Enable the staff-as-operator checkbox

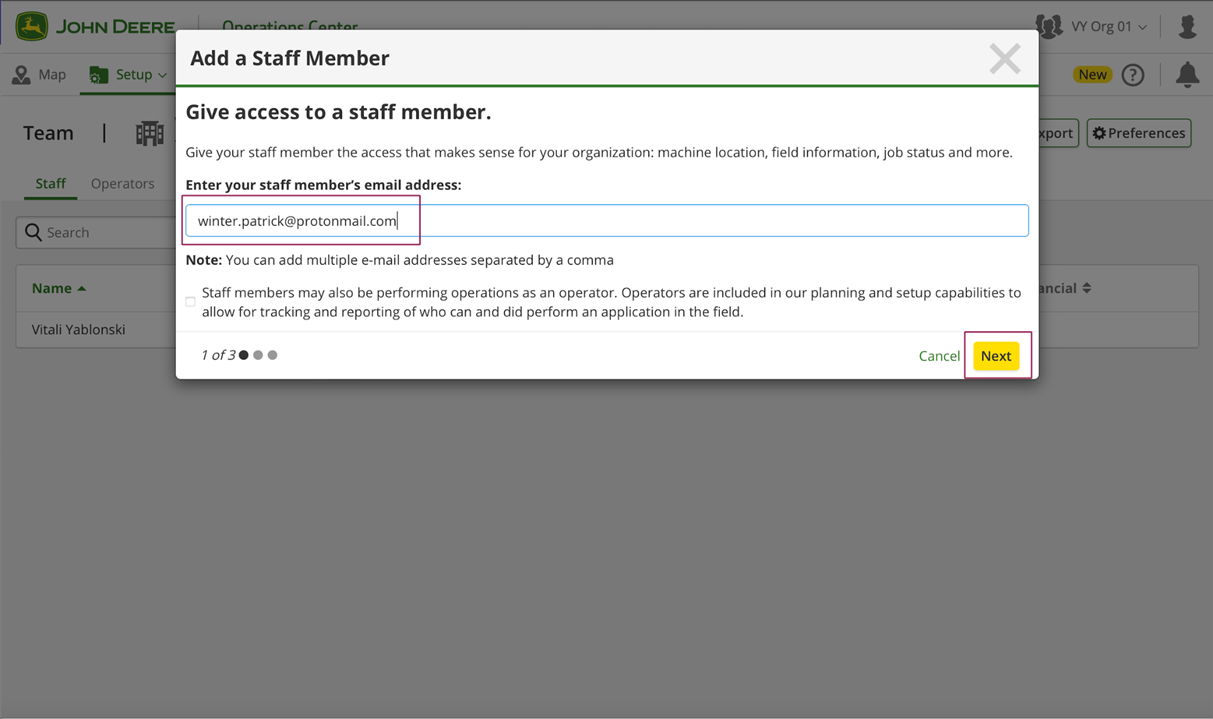click(x=190, y=302)
